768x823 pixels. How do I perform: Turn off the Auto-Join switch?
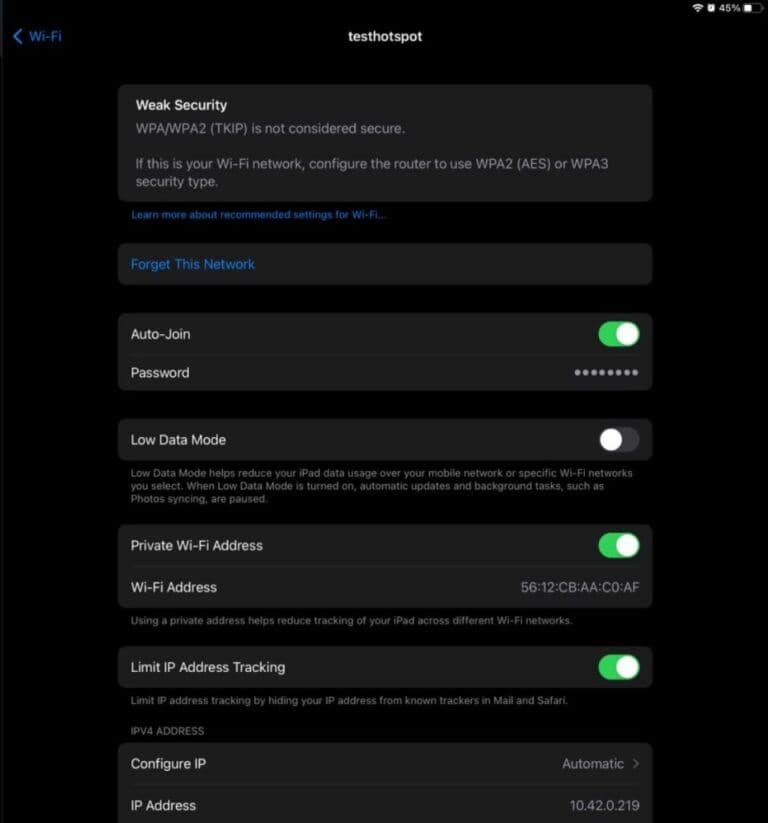pos(619,334)
